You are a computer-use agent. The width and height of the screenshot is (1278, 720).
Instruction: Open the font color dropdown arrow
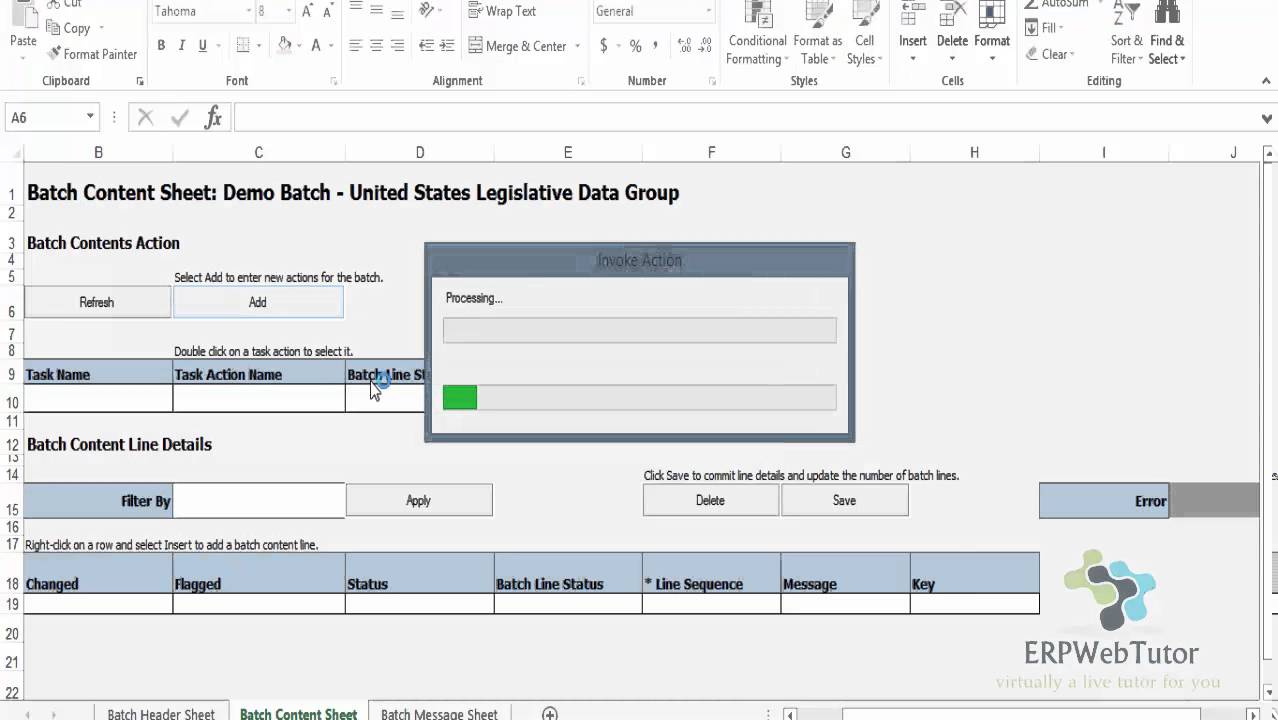click(x=332, y=46)
